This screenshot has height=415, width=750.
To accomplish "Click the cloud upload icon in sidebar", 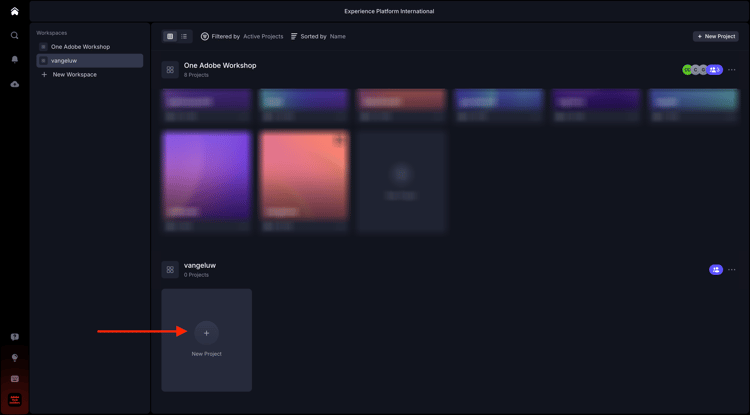I will (15, 84).
